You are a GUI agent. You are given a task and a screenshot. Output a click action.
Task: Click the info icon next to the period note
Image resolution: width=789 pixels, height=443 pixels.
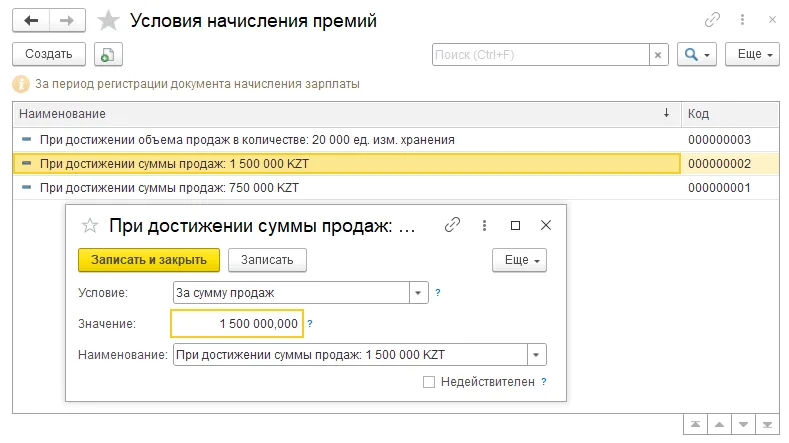(21, 84)
